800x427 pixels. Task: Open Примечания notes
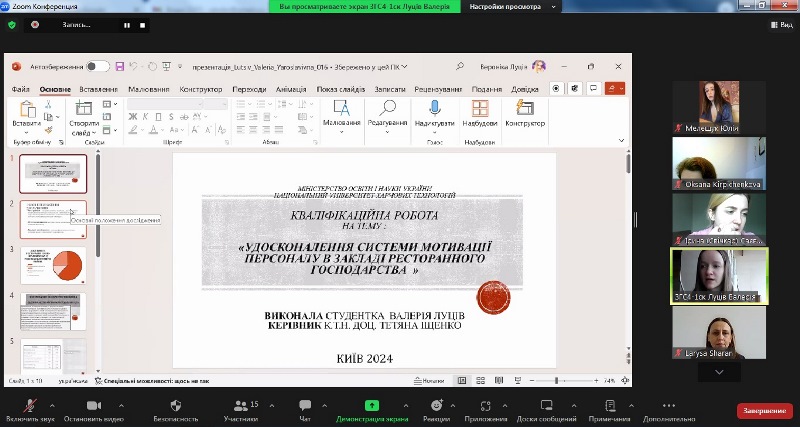pos(610,411)
